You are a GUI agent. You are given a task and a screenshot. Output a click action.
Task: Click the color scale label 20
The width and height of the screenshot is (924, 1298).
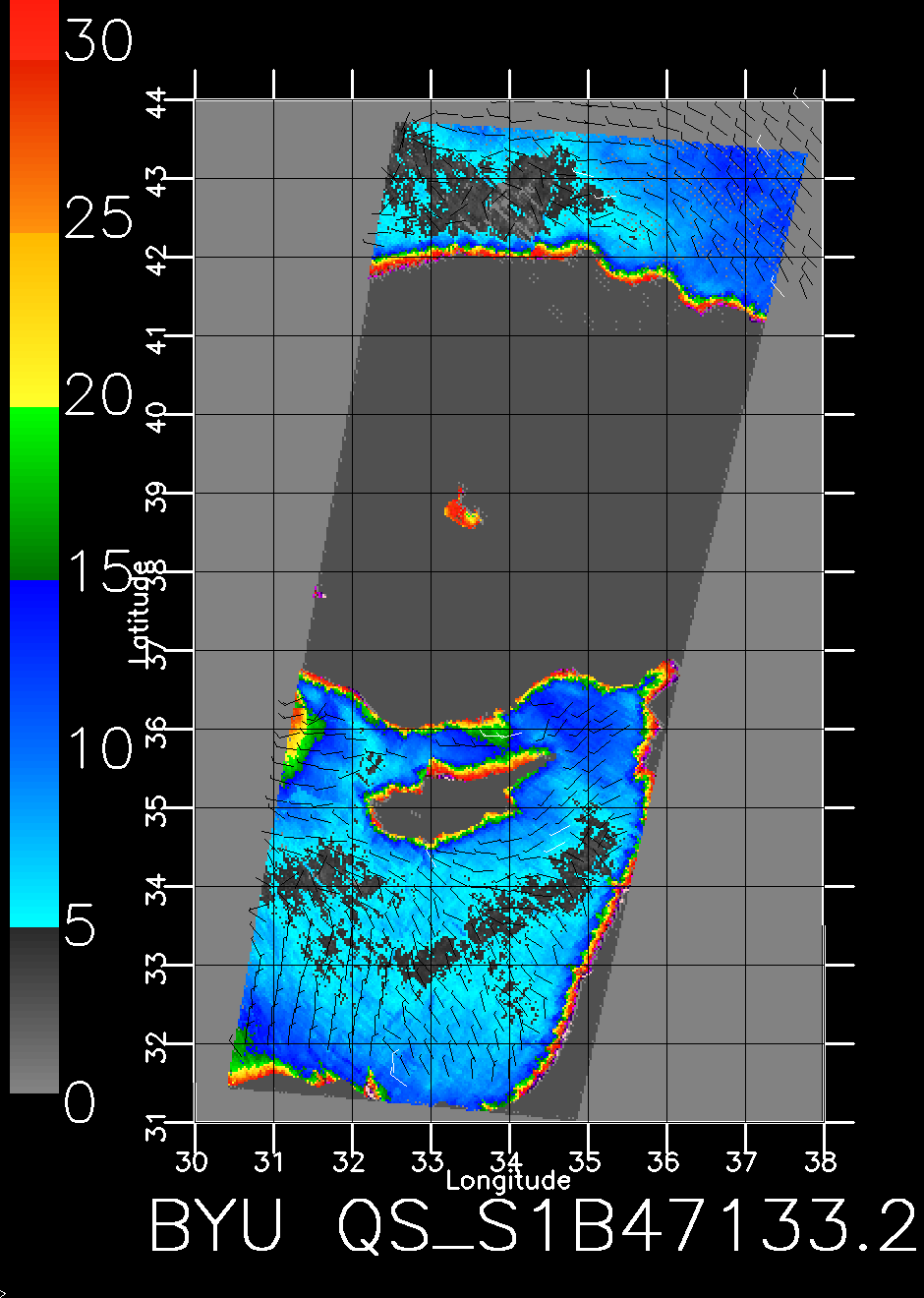coord(97,394)
